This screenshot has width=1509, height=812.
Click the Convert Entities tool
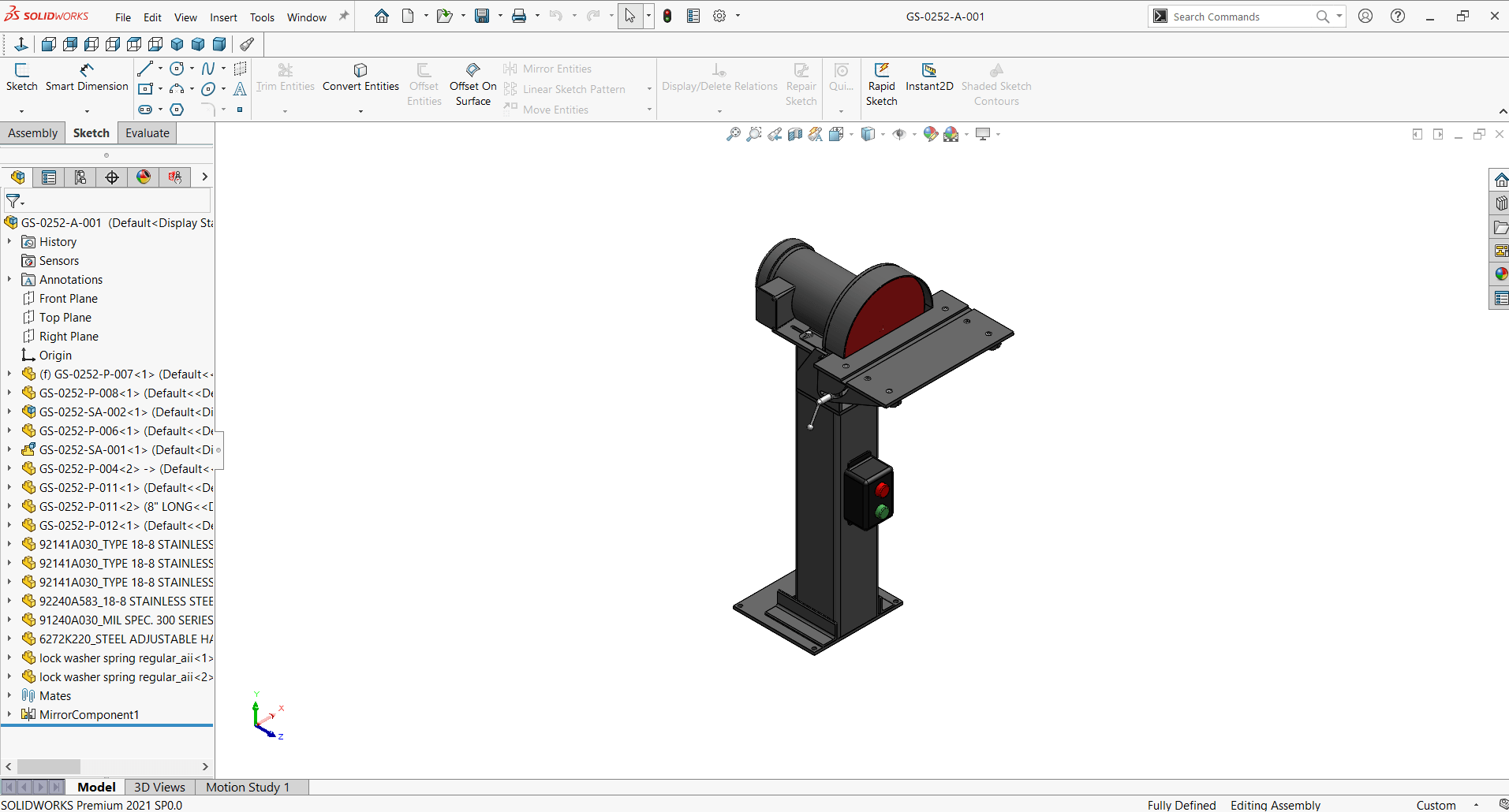coord(360,77)
